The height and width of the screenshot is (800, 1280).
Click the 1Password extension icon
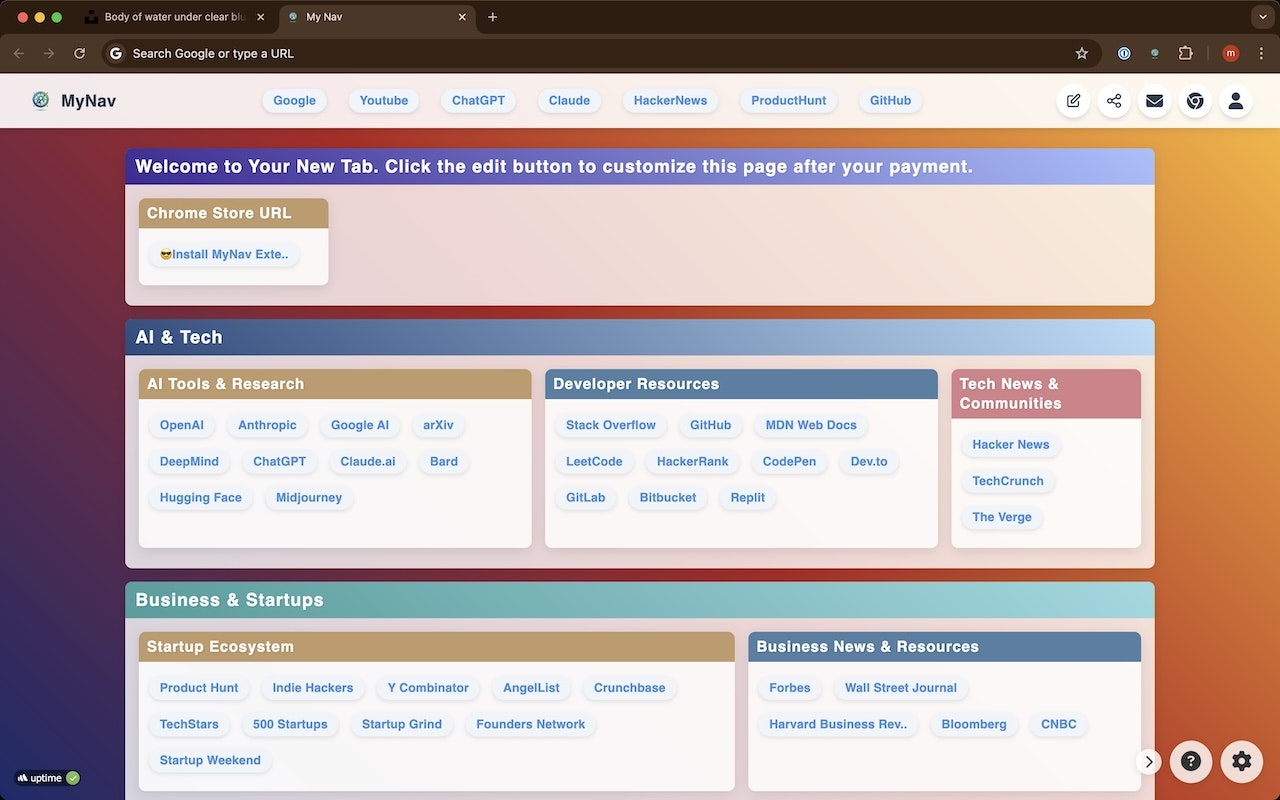click(1124, 53)
